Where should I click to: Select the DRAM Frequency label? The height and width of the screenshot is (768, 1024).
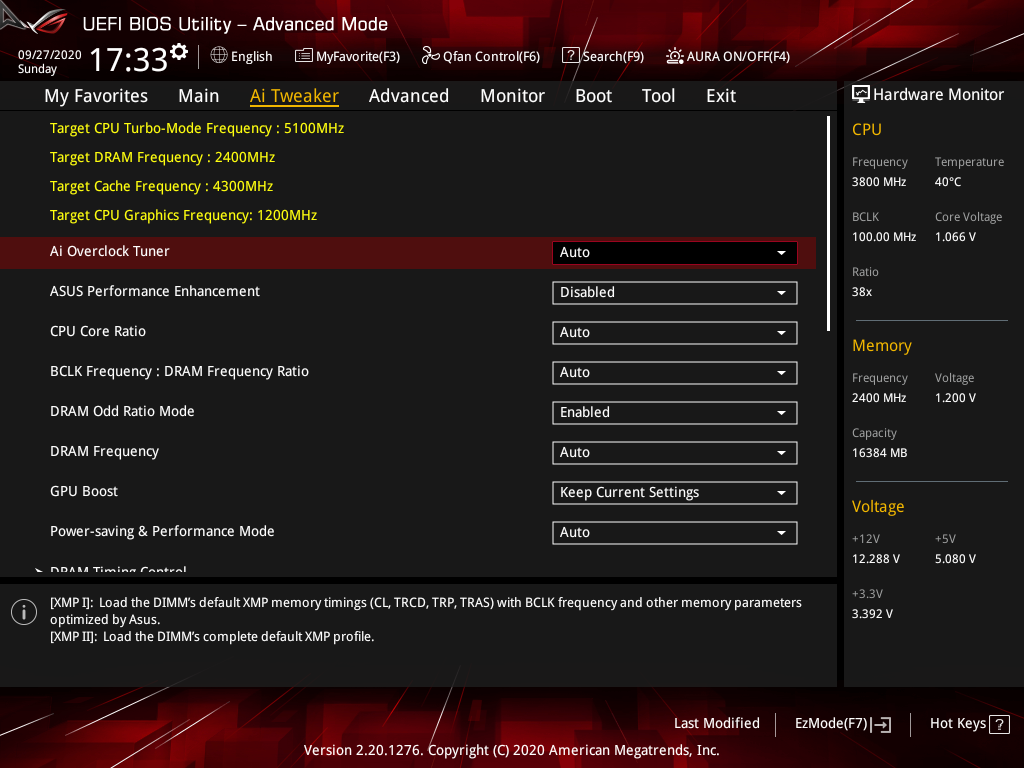coord(104,451)
